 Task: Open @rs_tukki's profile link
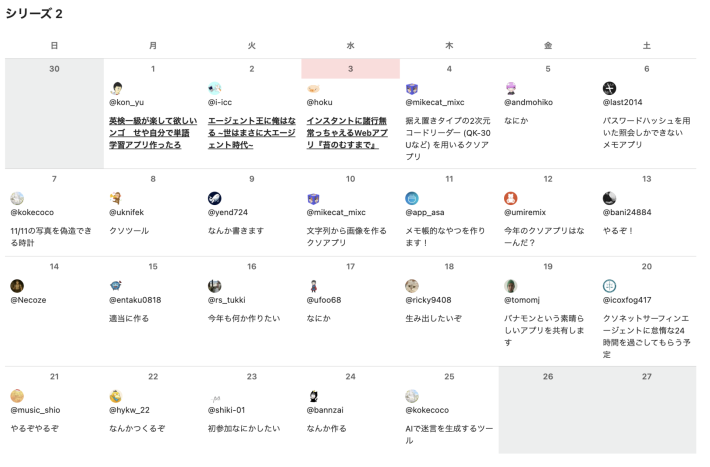click(x=226, y=300)
